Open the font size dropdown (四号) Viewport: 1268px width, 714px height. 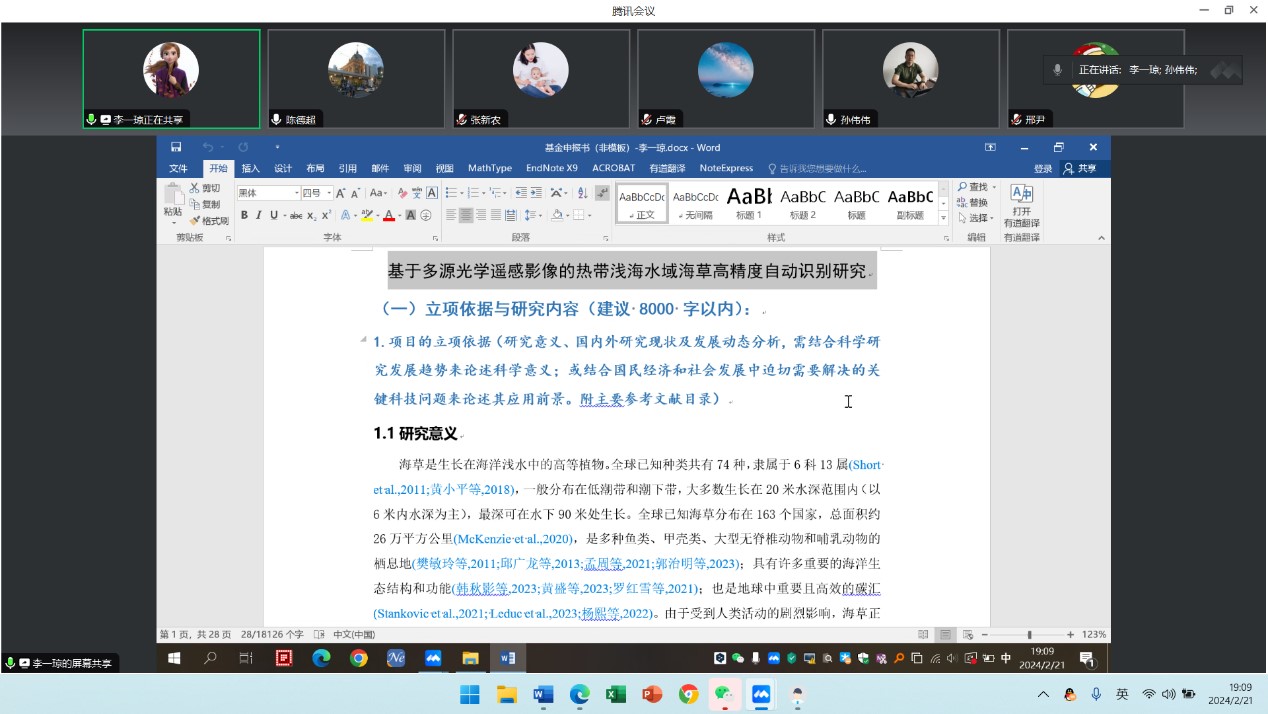point(328,193)
